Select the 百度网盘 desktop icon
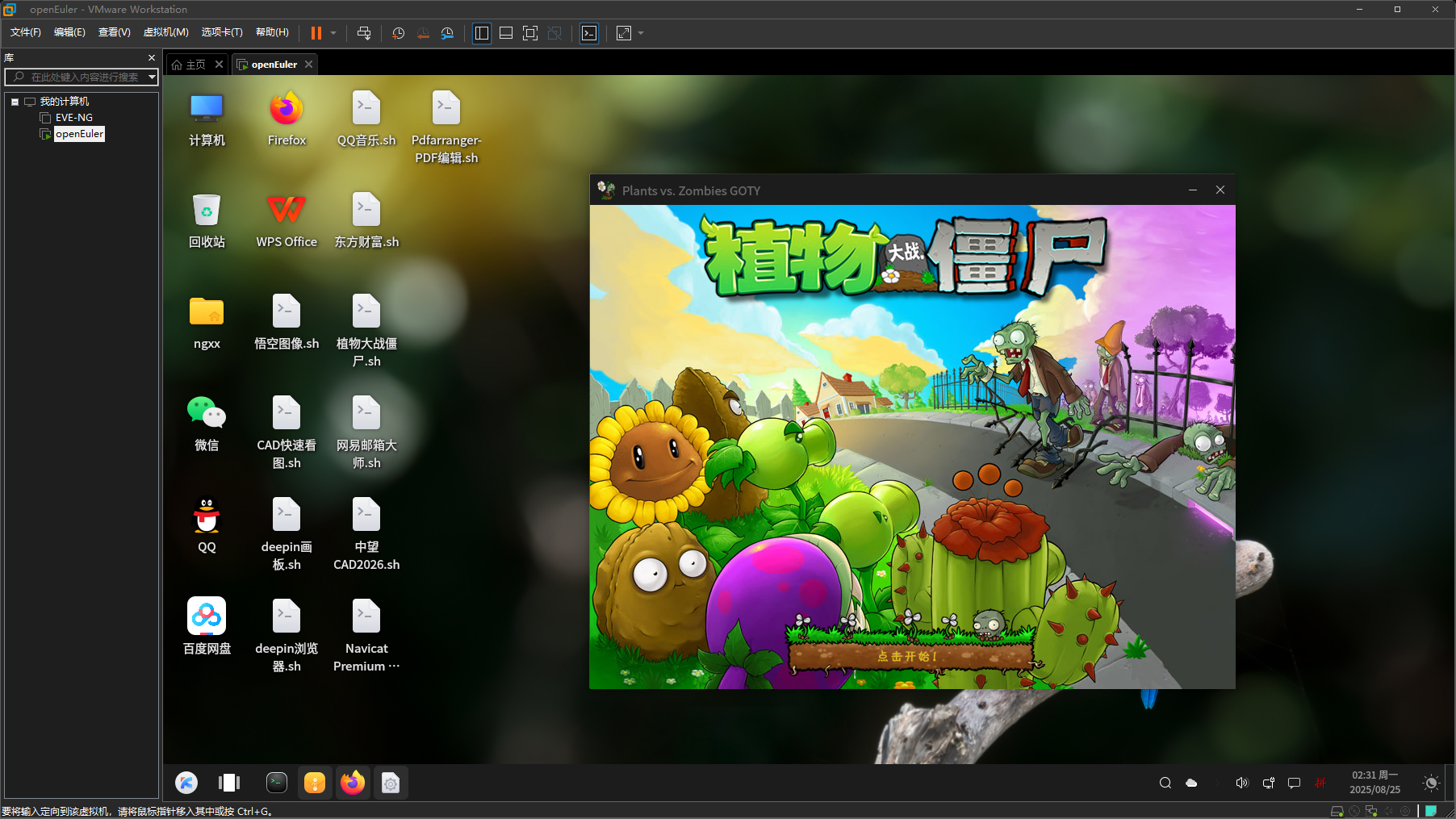 [x=207, y=627]
